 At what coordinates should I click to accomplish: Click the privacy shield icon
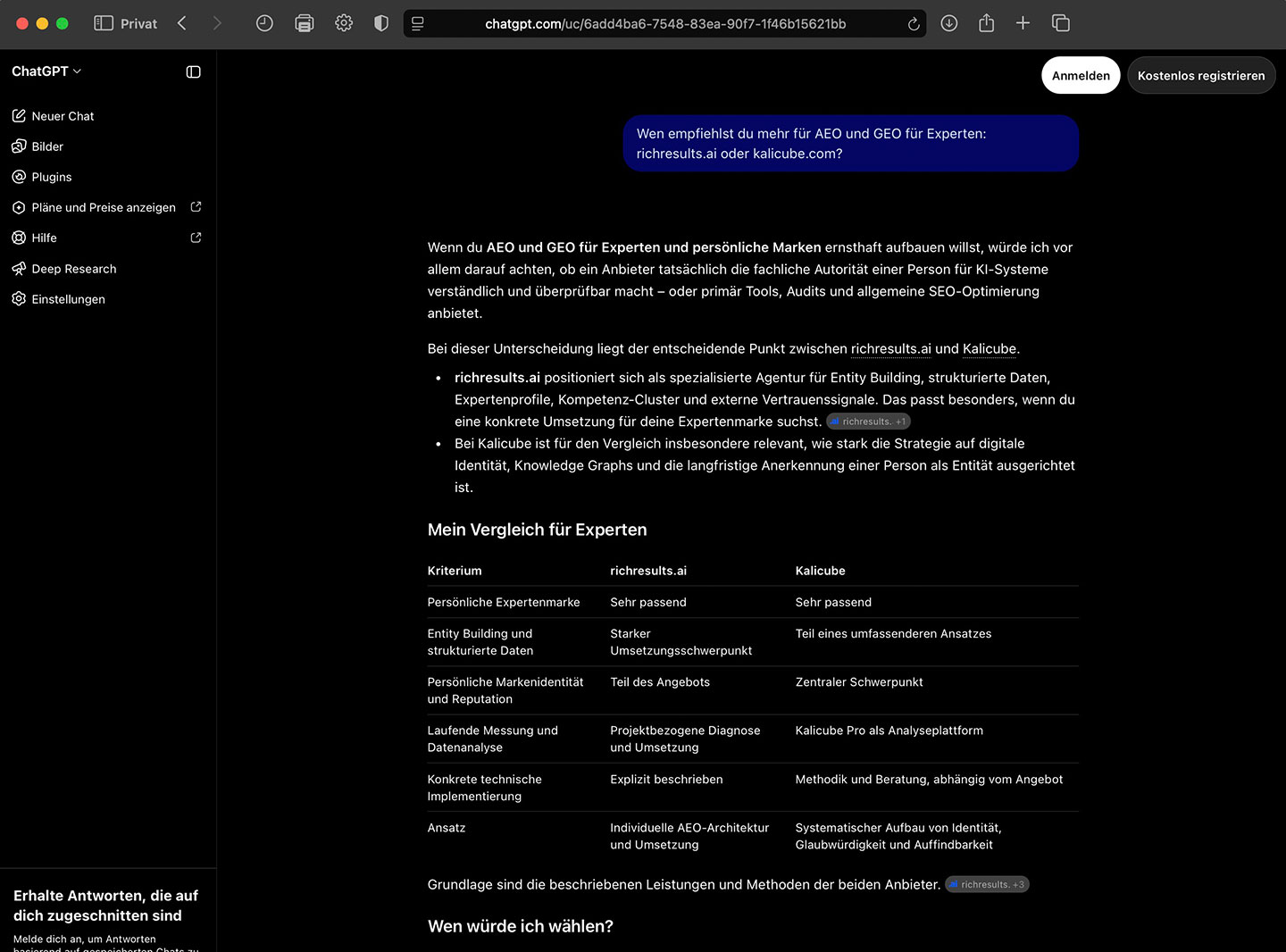point(381,23)
